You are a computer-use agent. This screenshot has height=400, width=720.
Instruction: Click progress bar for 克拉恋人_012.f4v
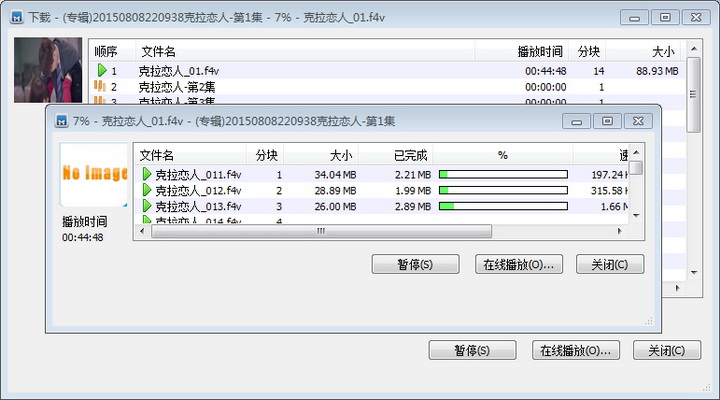(503, 190)
